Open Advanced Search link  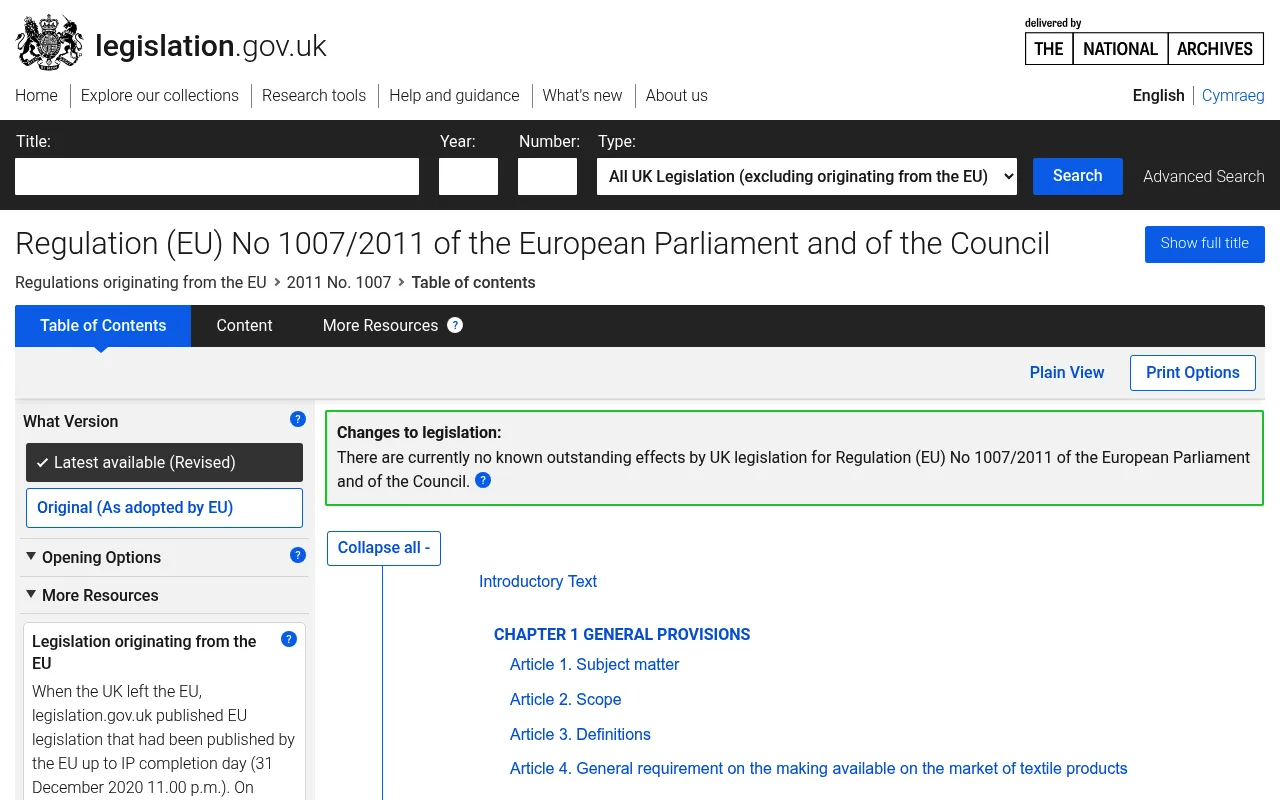[x=1204, y=176]
